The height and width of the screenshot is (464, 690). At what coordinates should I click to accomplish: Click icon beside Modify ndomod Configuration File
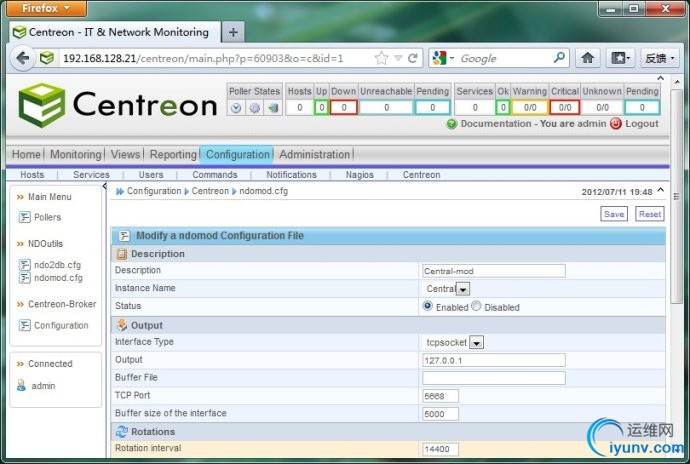coord(125,236)
